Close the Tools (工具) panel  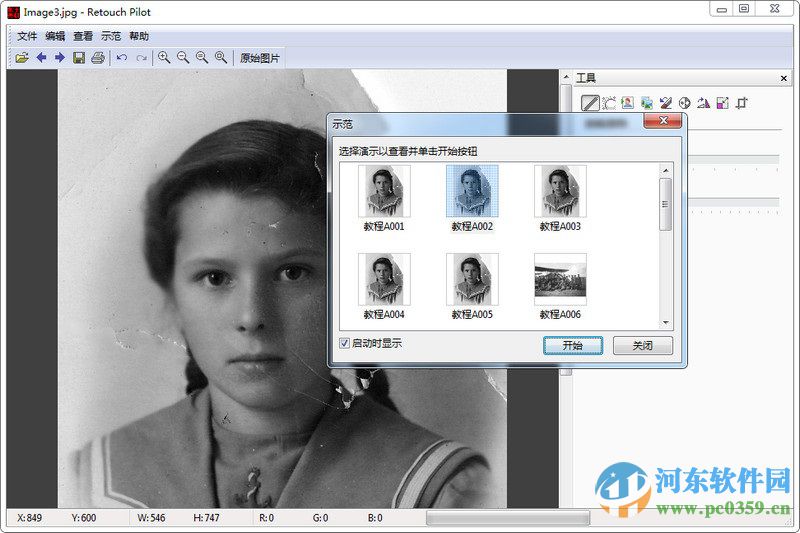coord(784,79)
